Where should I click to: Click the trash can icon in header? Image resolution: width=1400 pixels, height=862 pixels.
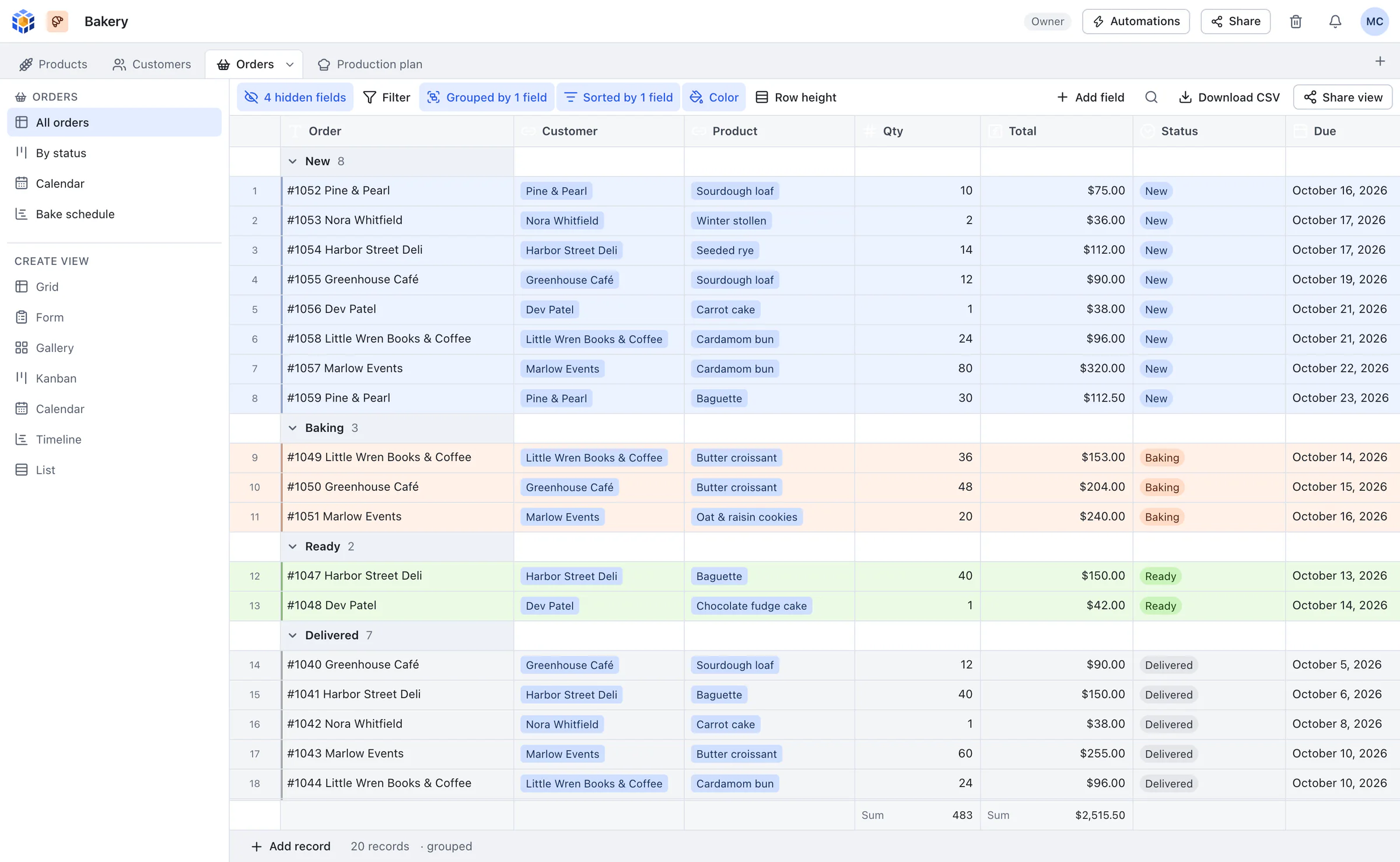(1296, 22)
